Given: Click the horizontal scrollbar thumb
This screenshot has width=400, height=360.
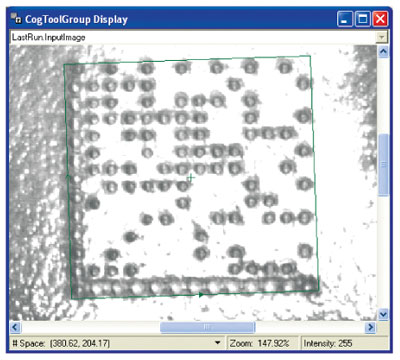Looking at the screenshot, I should (x=207, y=327).
